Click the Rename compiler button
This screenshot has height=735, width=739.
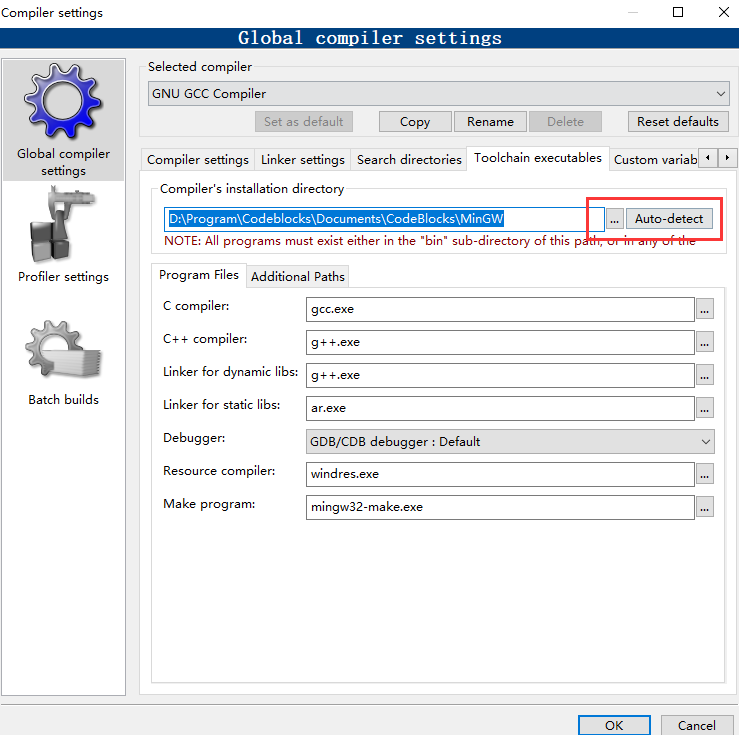tap(490, 122)
